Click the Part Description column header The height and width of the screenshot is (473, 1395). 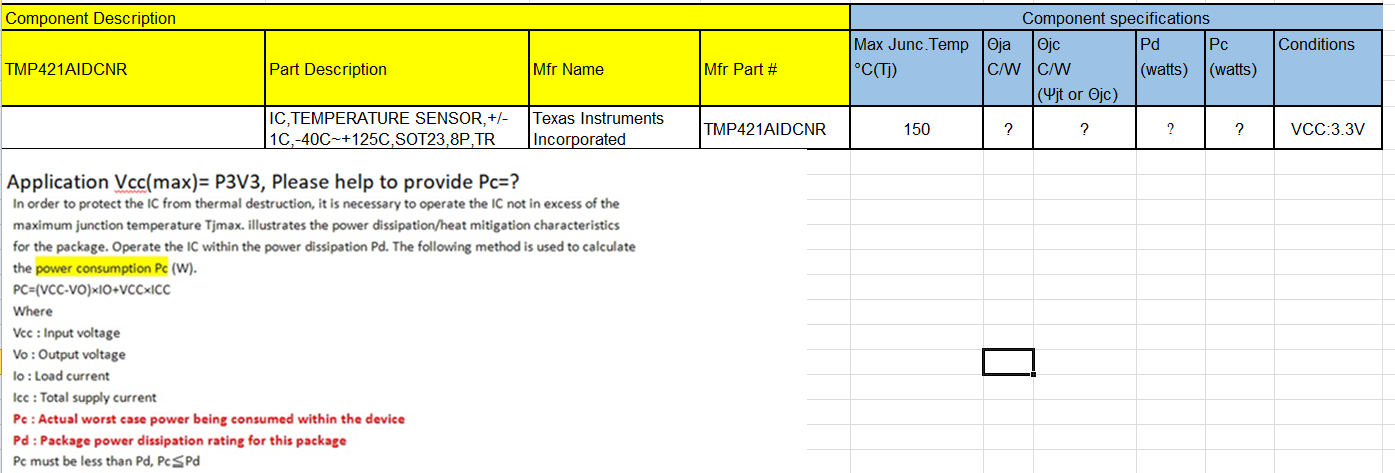(x=396, y=69)
